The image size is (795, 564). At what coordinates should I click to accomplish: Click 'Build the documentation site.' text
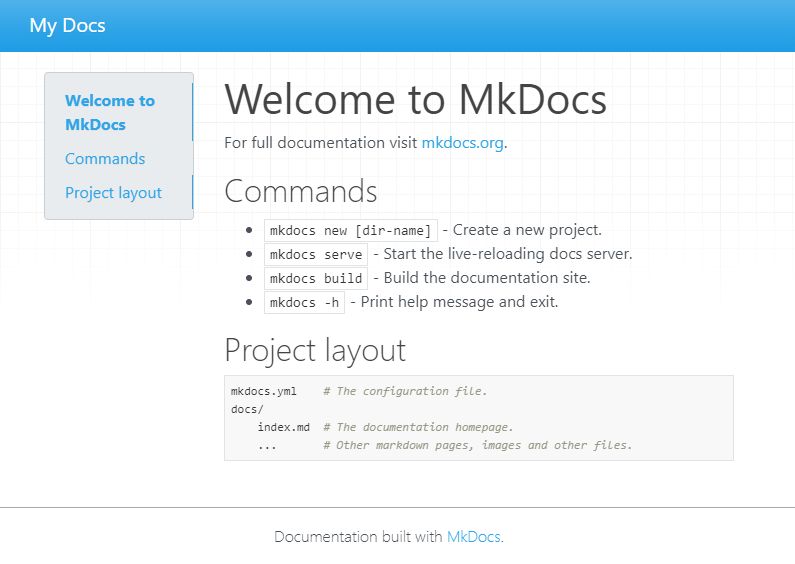click(x=487, y=278)
